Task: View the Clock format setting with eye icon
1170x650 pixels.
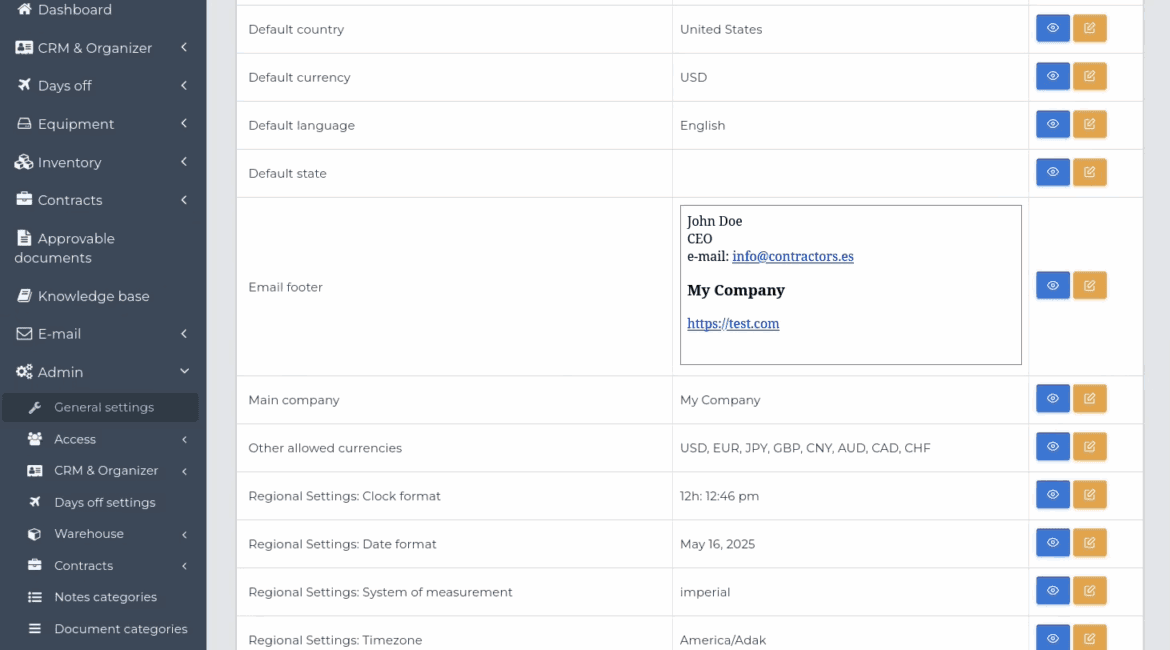Action: click(x=1052, y=495)
